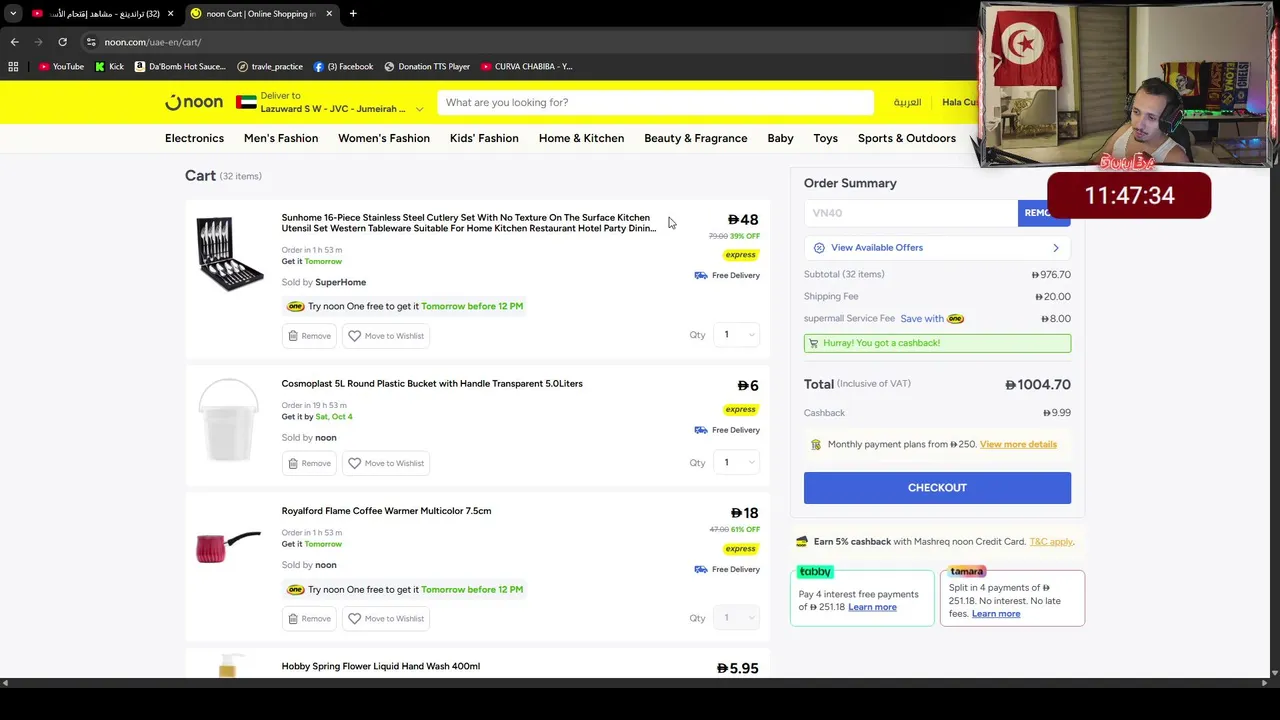Click trash icon to remove Cosmoplast bucket
The height and width of the screenshot is (720, 1280).
point(293,463)
